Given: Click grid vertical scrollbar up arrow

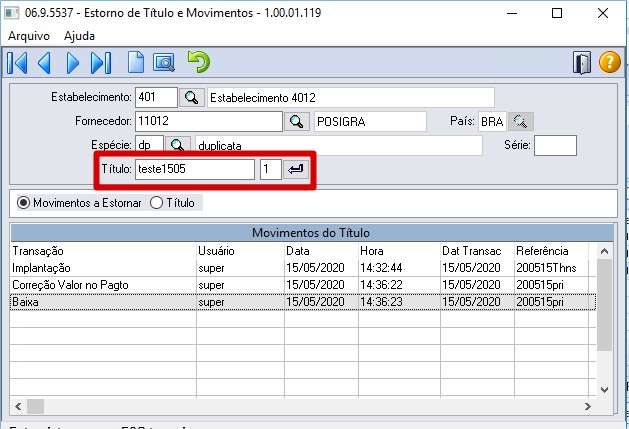Looking at the screenshot, I should 605,252.
